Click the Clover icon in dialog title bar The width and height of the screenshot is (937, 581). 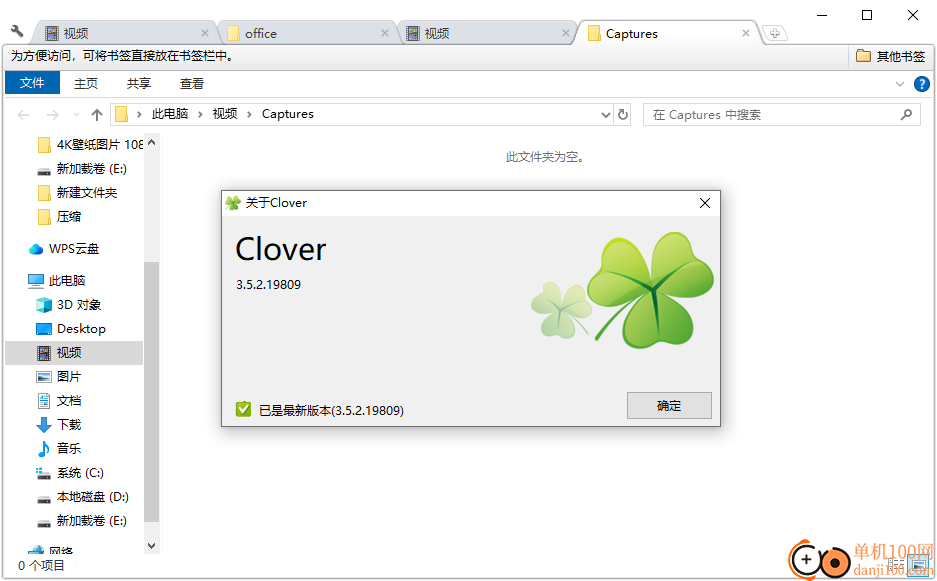pyautogui.click(x=232, y=203)
